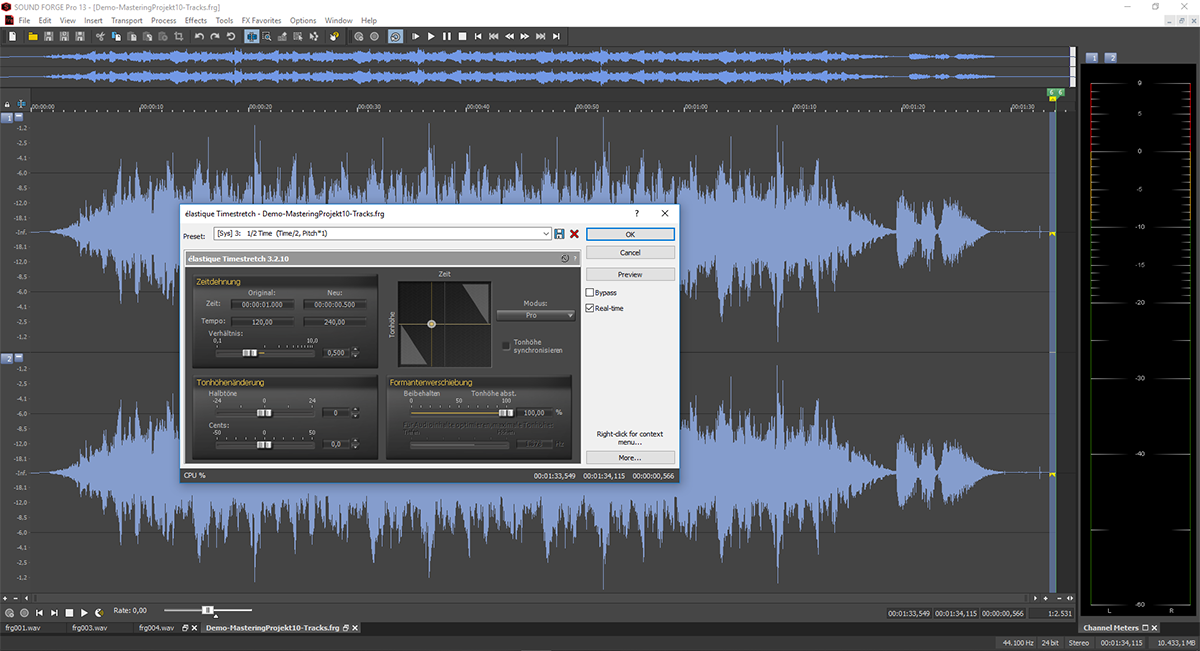This screenshot has width=1200, height=651.
Task: Click OK in the Timestretch dialog
Action: tap(630, 234)
